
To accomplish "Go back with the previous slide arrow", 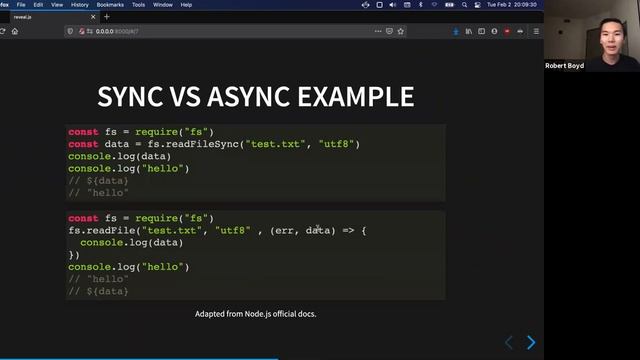I will pyautogui.click(x=509, y=342).
